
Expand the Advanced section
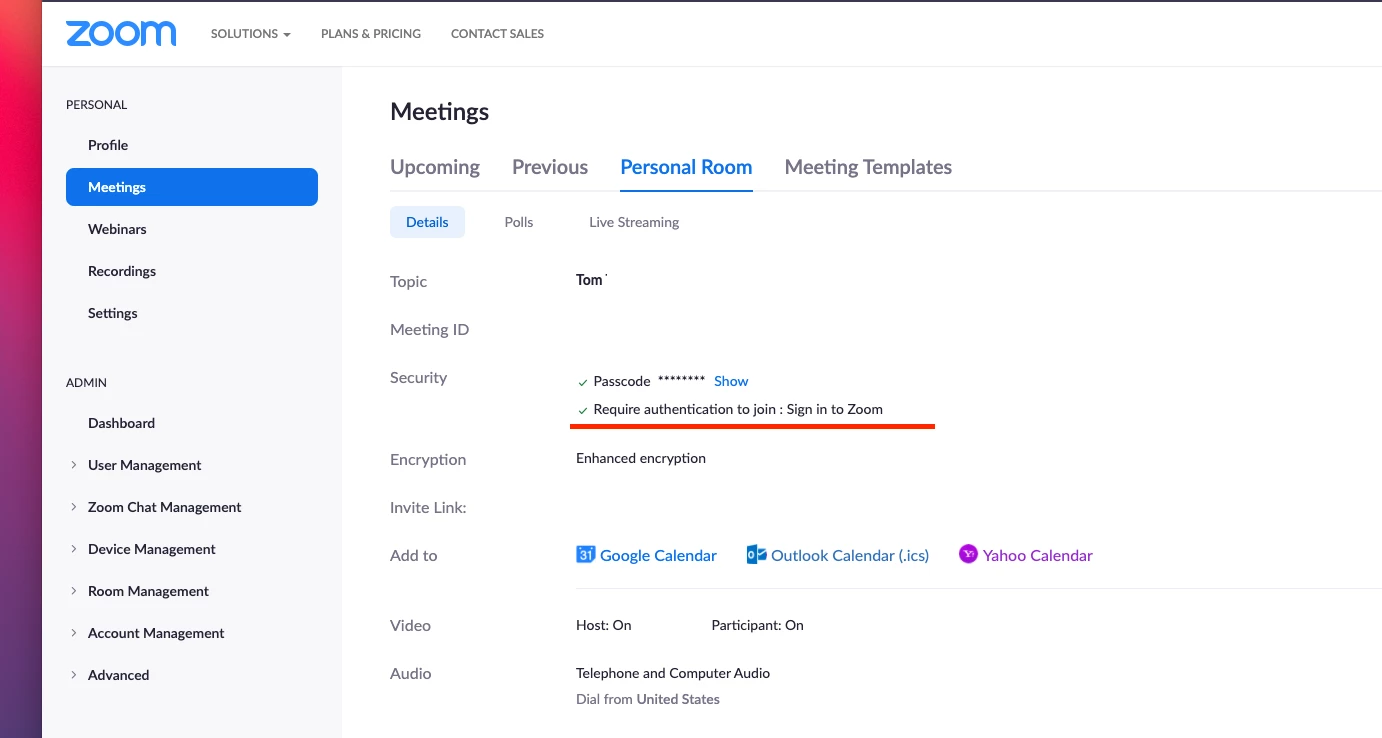point(73,675)
